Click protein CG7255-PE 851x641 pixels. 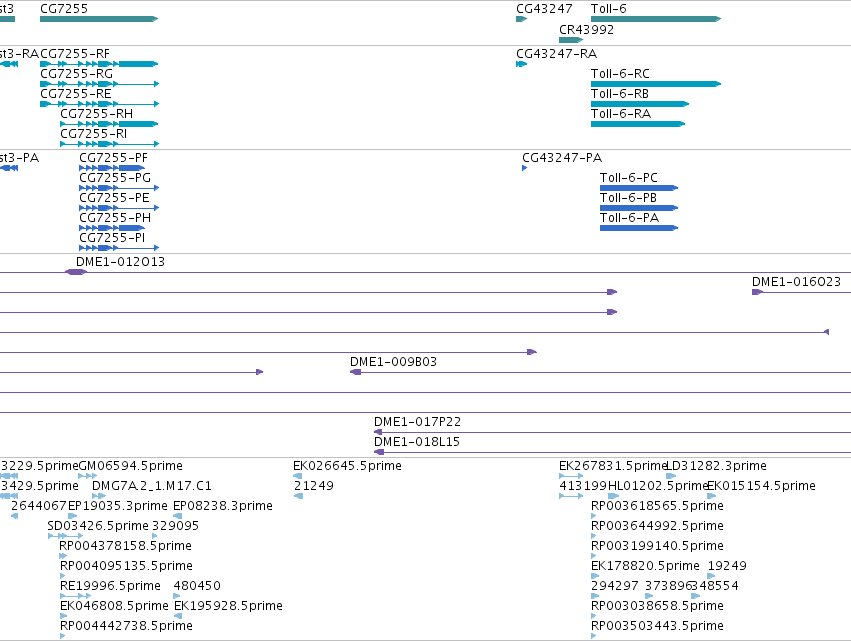(x=119, y=208)
